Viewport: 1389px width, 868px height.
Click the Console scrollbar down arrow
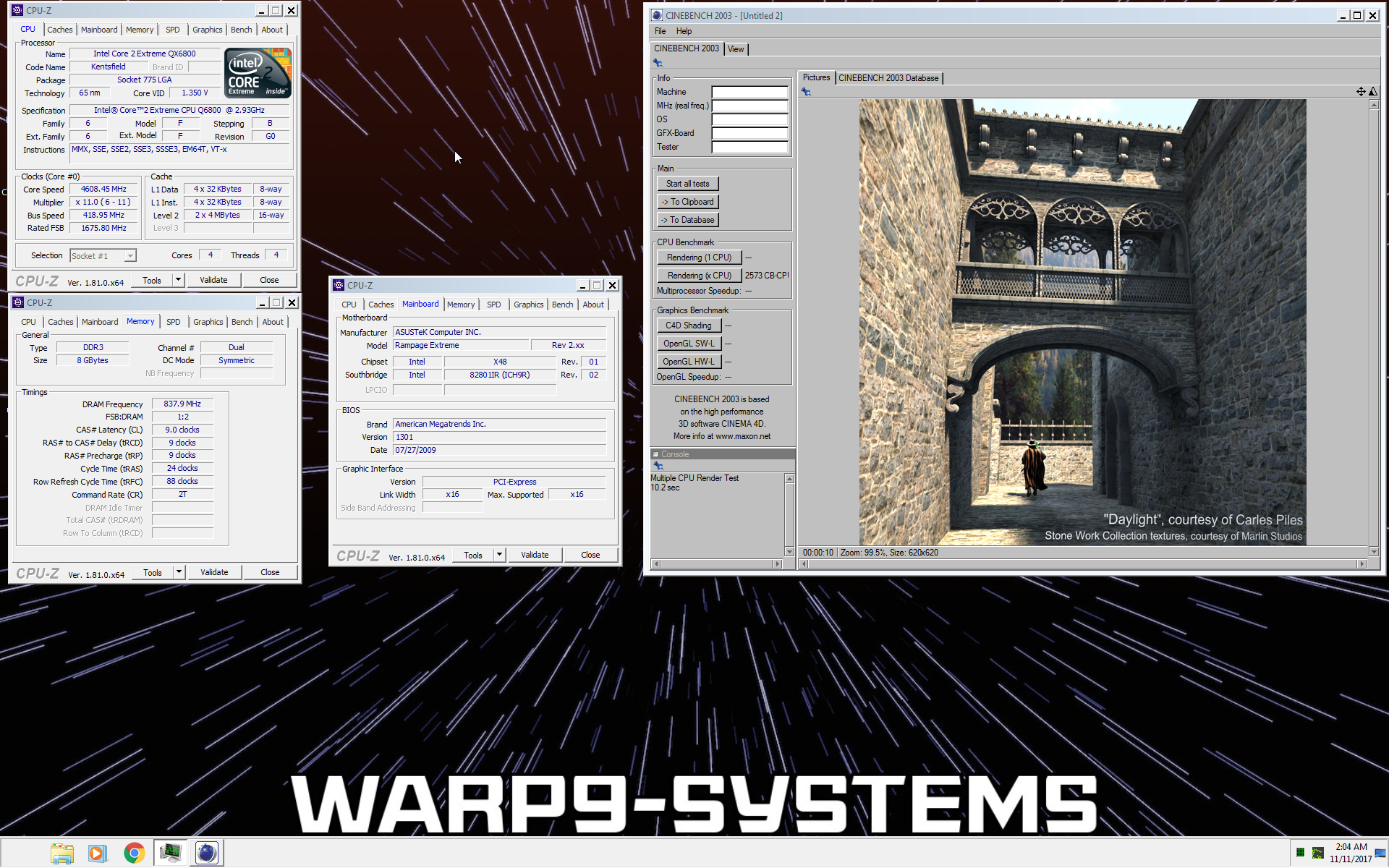point(789,552)
